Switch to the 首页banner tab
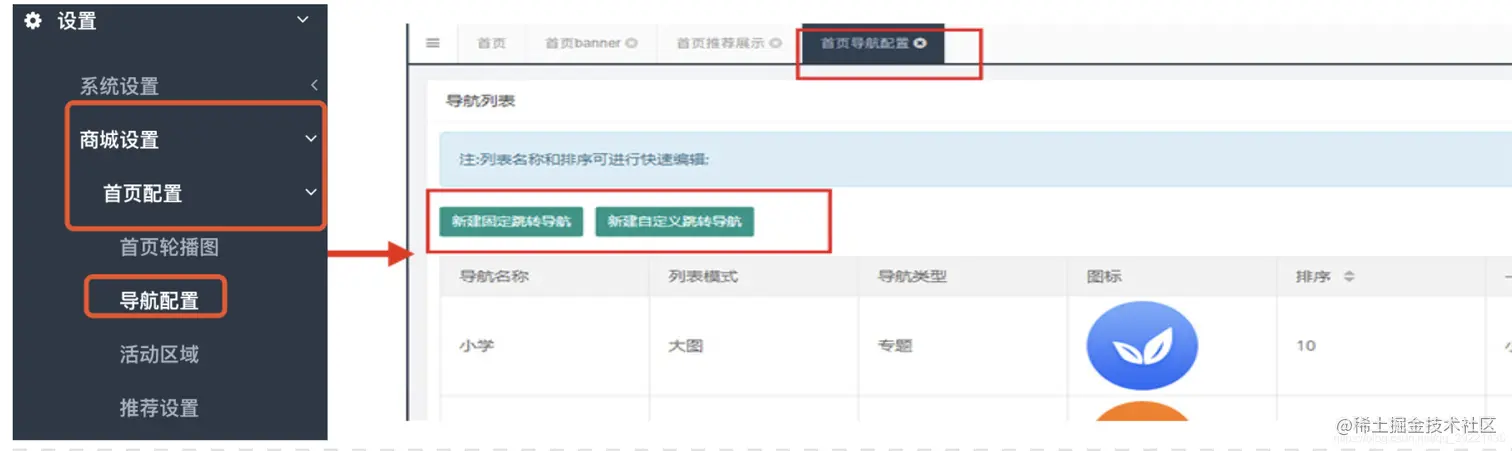The height and width of the screenshot is (451, 1512). point(590,44)
